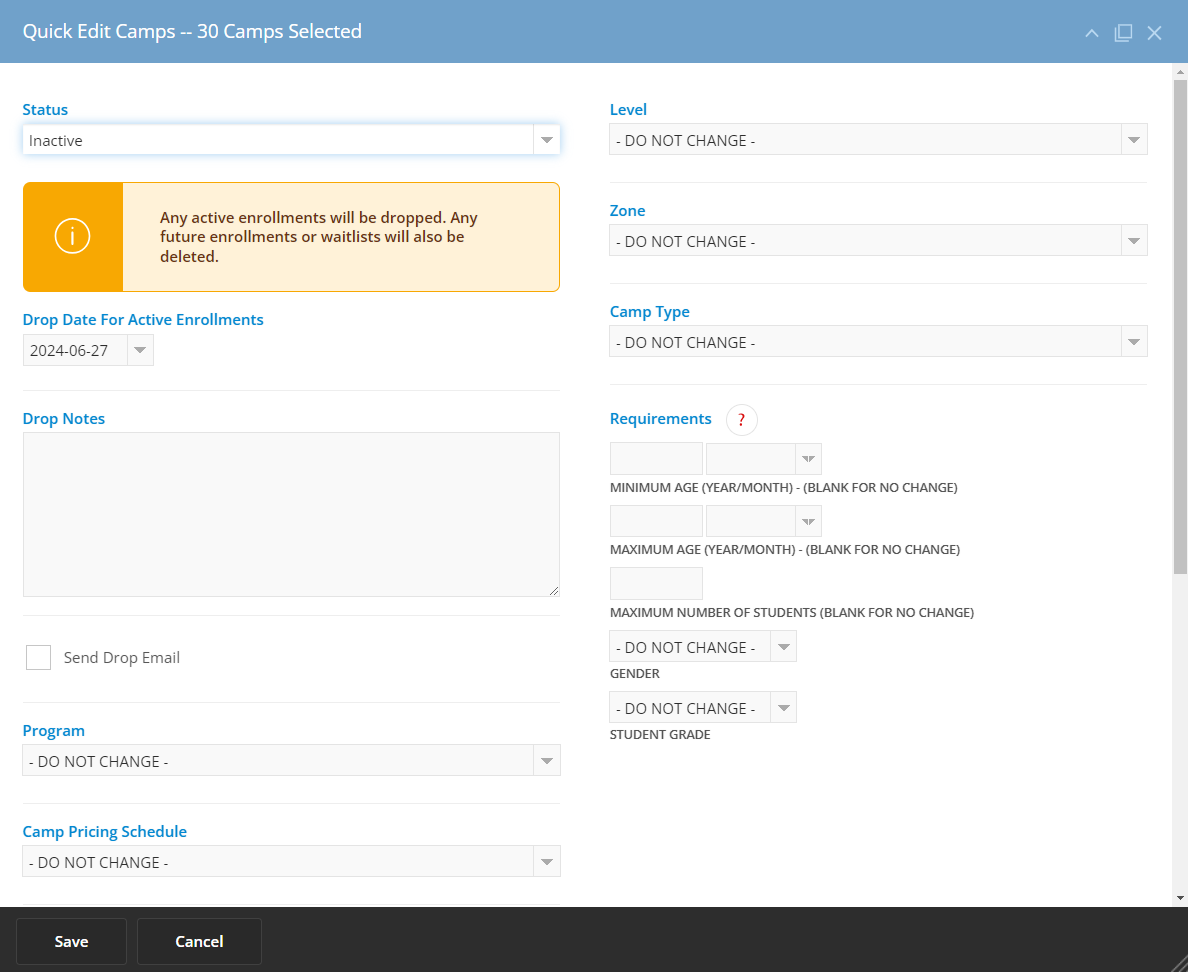This screenshot has height=972, width=1188.
Task: Open the Status dropdown showing Inactive
Action: (x=291, y=140)
